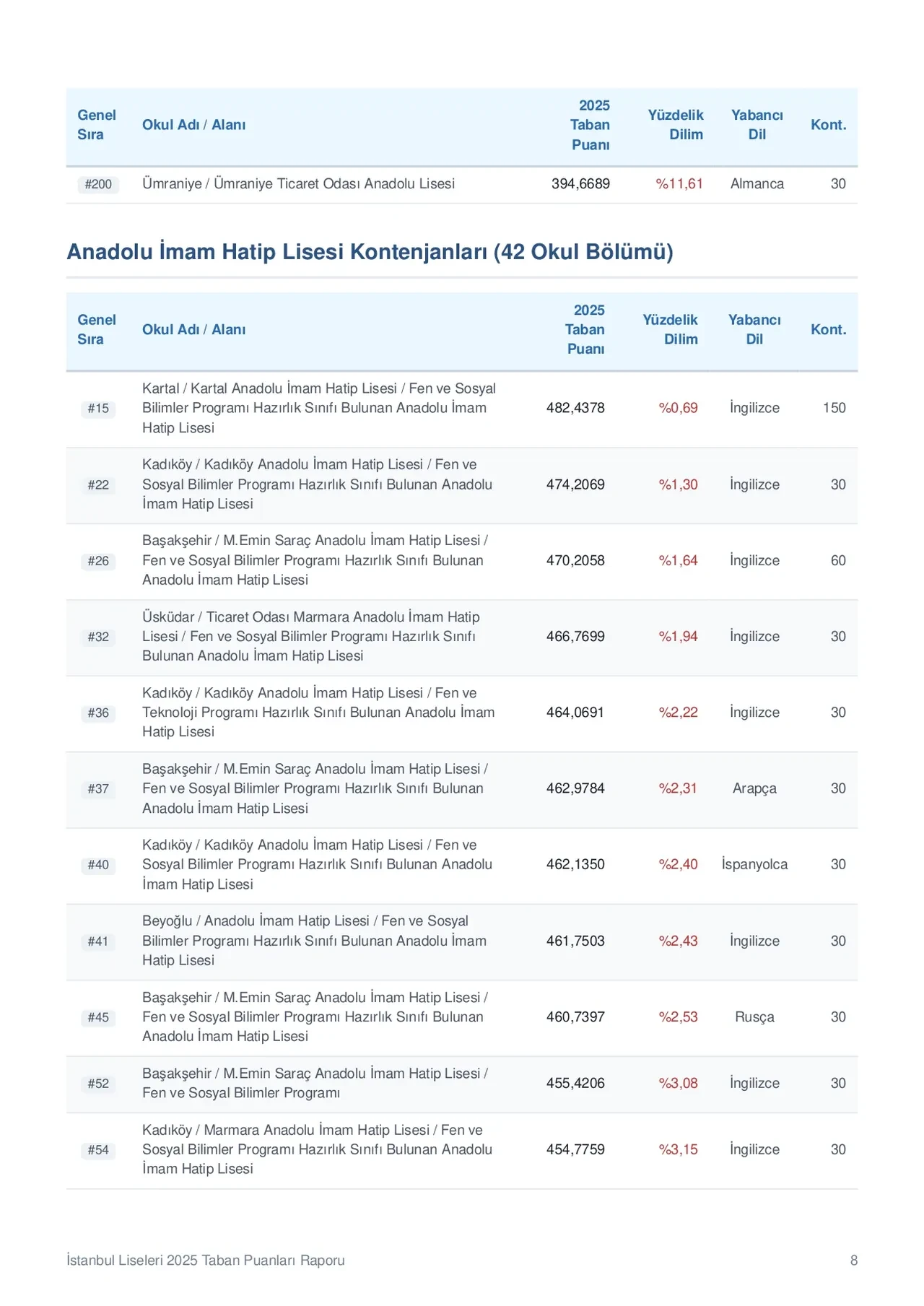Select the Beyoğlu Anadolu İmam Hatip Lisesi entry
This screenshot has height=1306, width=924.
click(314, 941)
